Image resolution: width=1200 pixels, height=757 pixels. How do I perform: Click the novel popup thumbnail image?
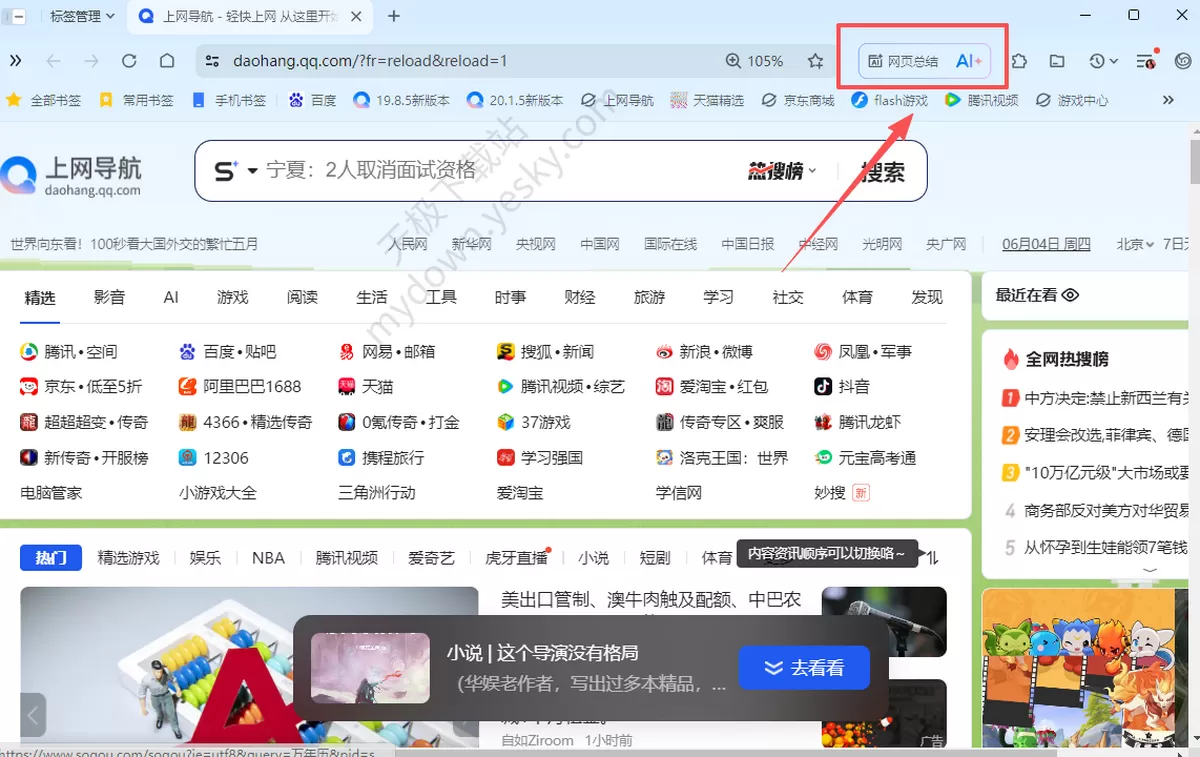[x=371, y=668]
